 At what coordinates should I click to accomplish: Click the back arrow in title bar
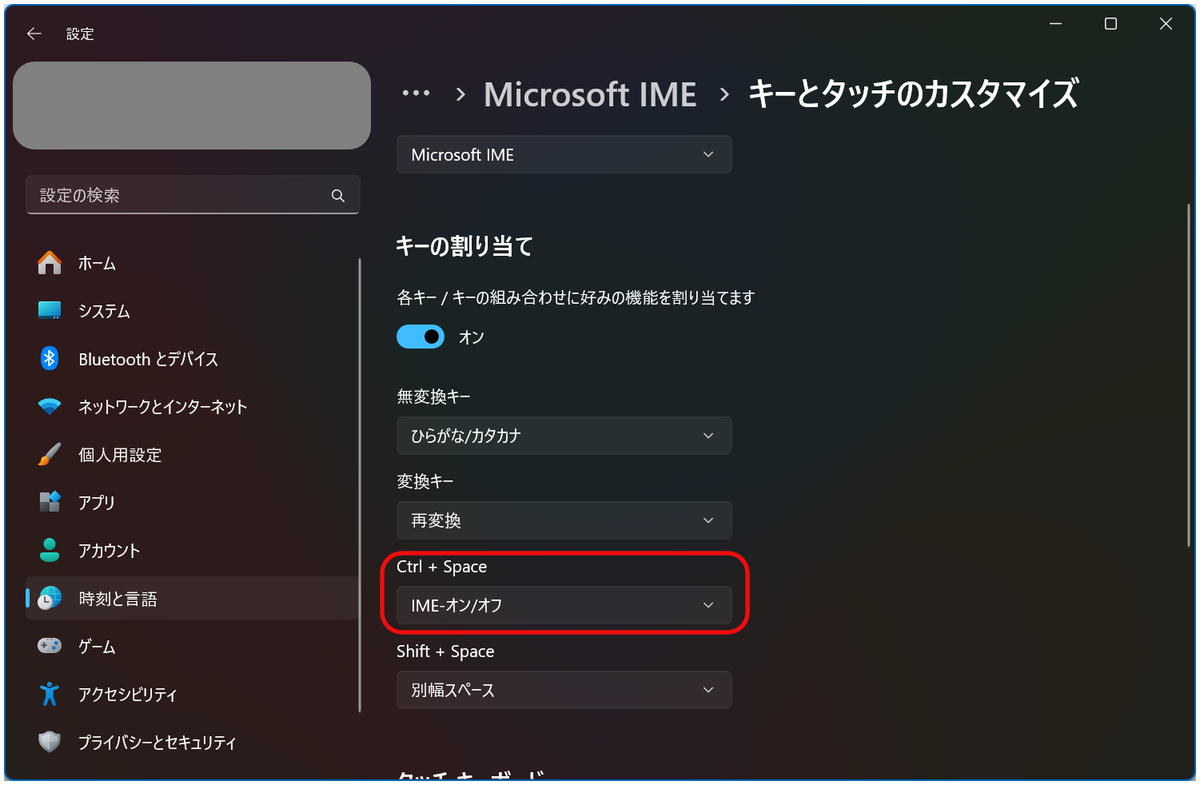click(34, 33)
